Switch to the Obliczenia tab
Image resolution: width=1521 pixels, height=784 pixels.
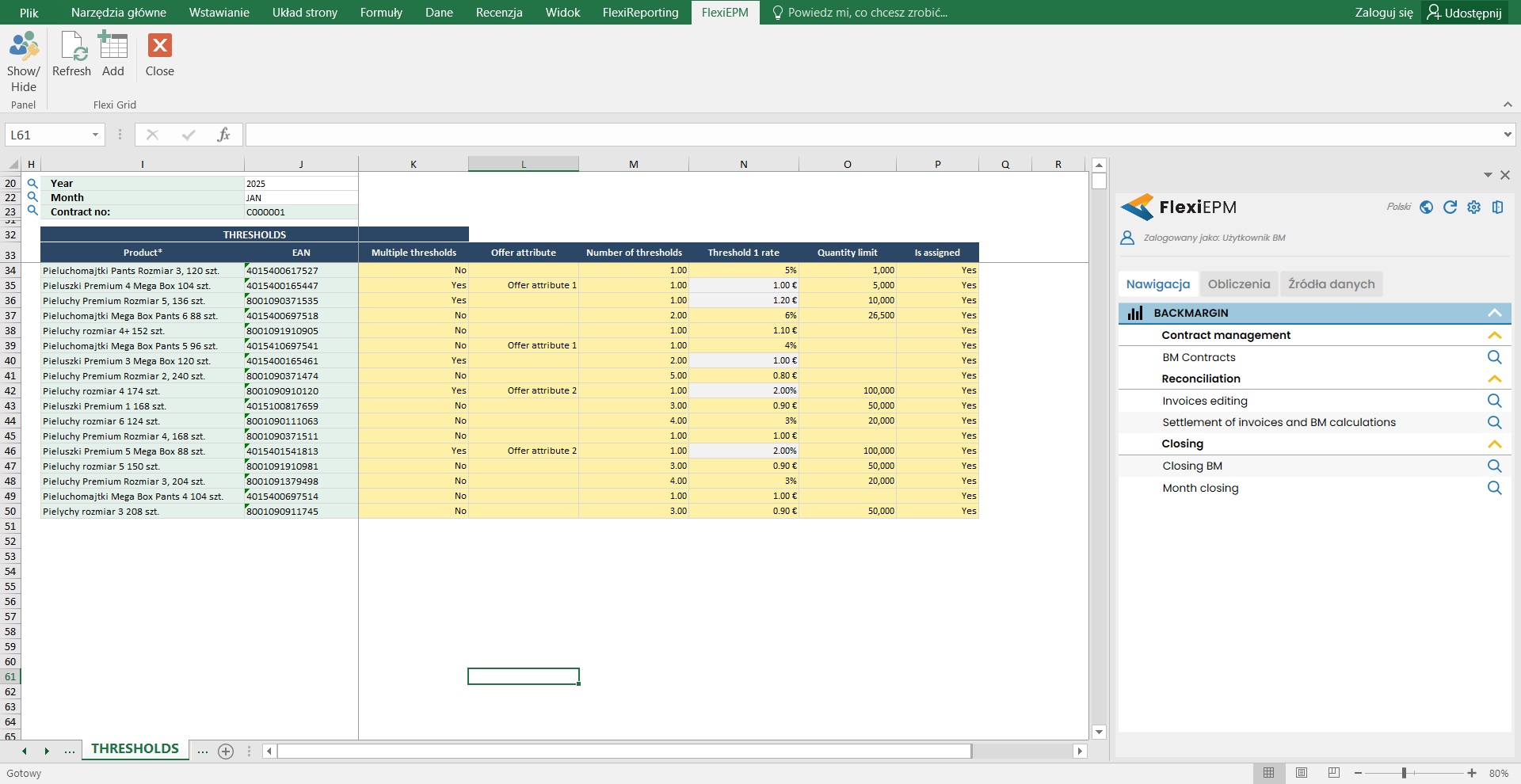[x=1238, y=284]
